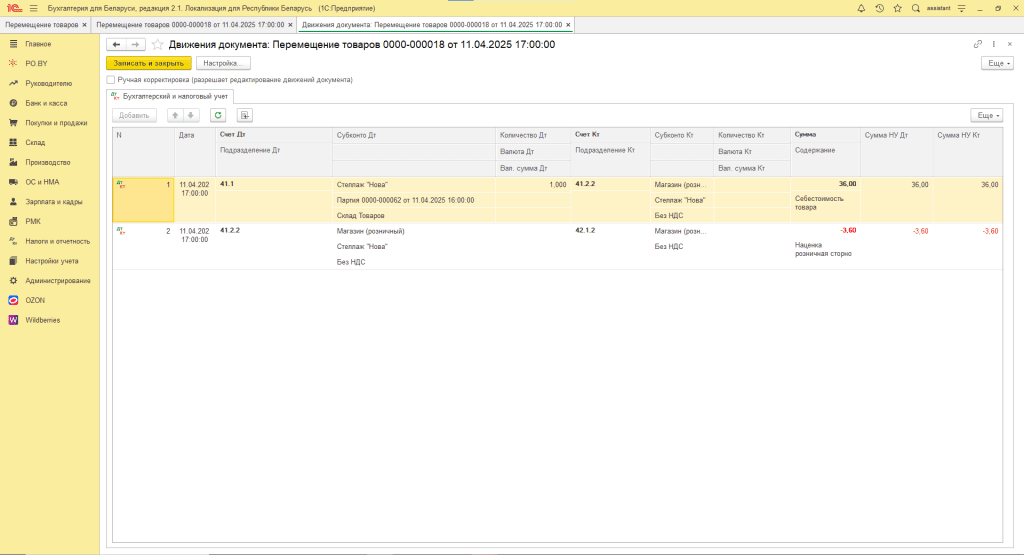This screenshot has height=555, width=1024.
Task: Click the back navigation arrow
Action: coord(116,45)
